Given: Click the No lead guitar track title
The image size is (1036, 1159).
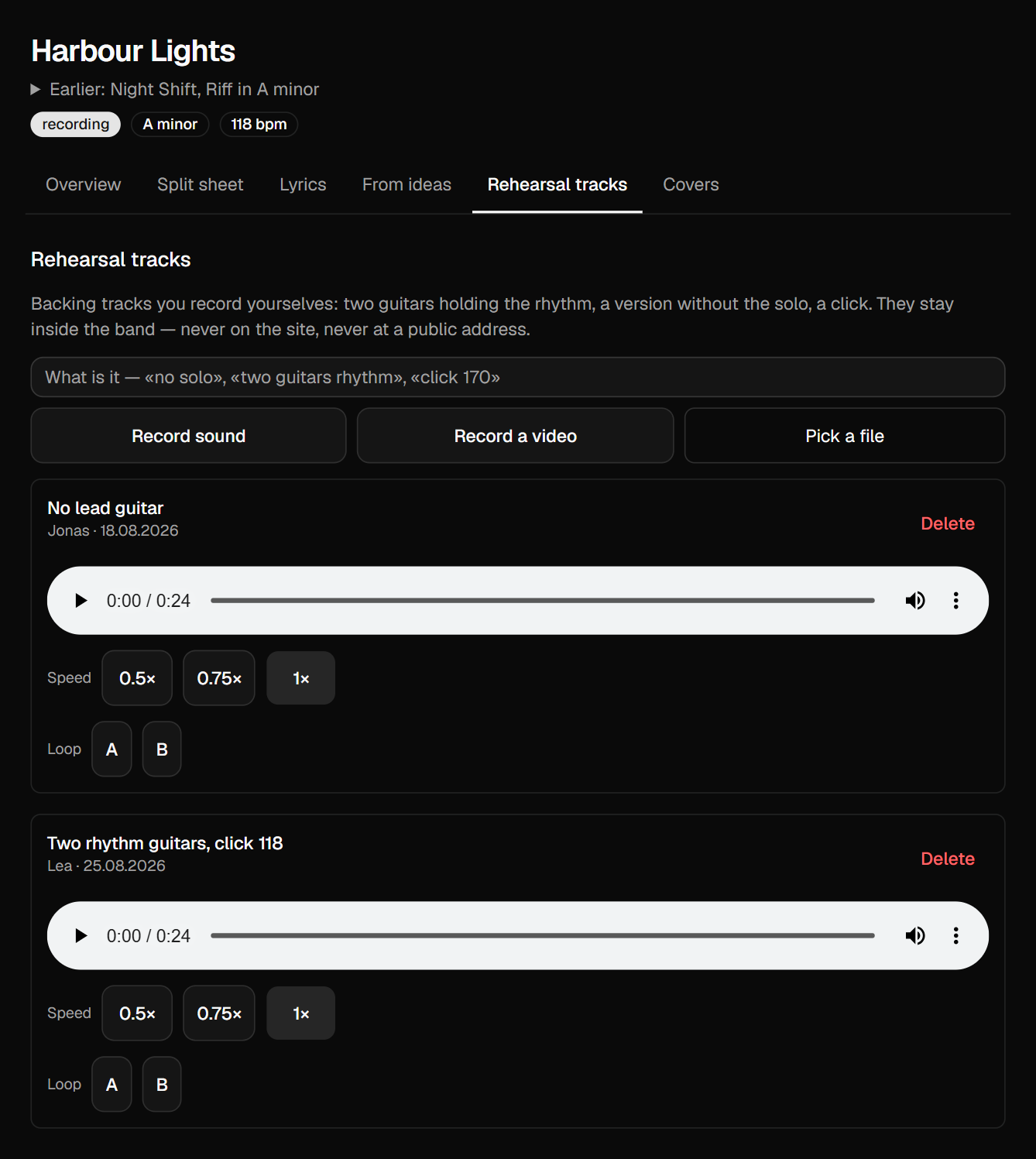Looking at the screenshot, I should click(105, 509).
